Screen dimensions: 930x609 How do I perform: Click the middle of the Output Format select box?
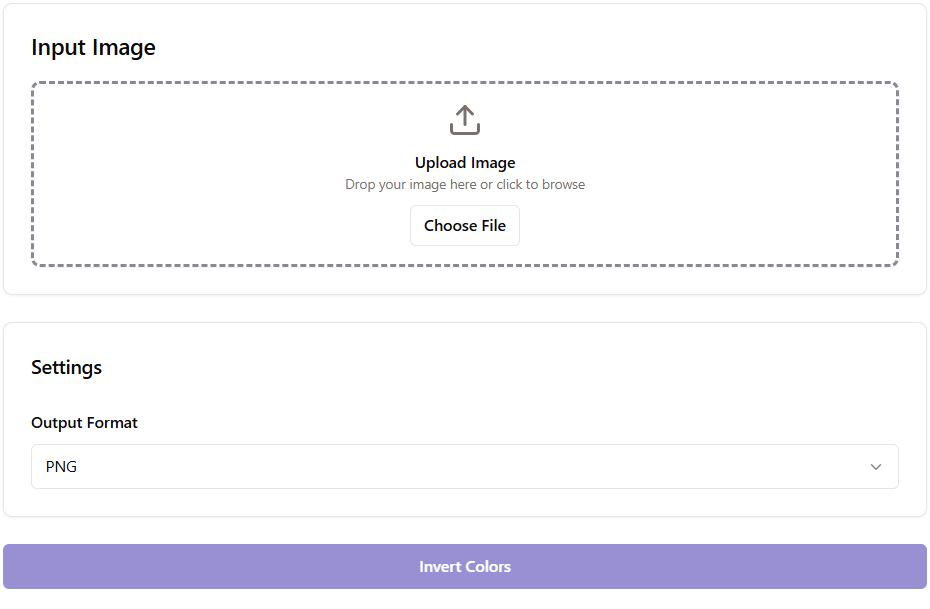465,467
